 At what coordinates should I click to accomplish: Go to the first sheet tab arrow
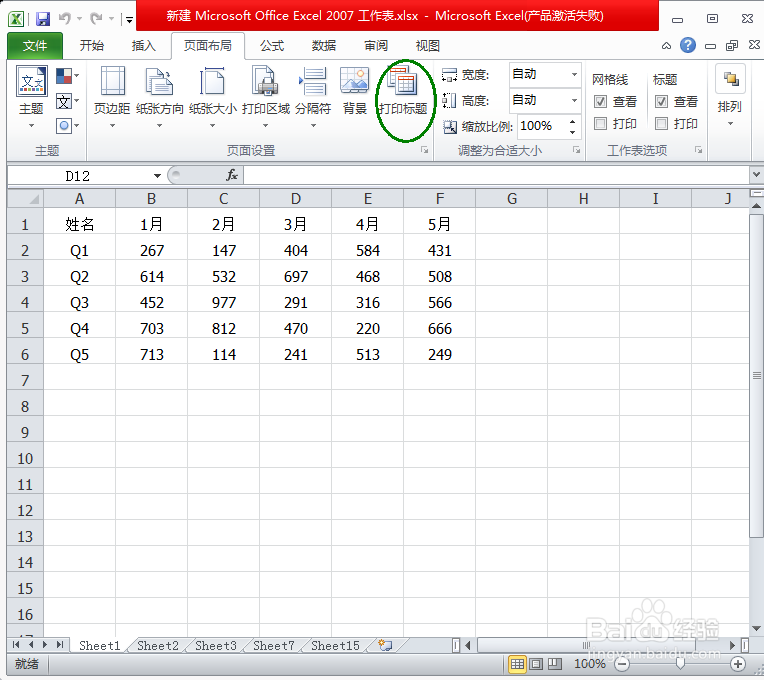16,645
